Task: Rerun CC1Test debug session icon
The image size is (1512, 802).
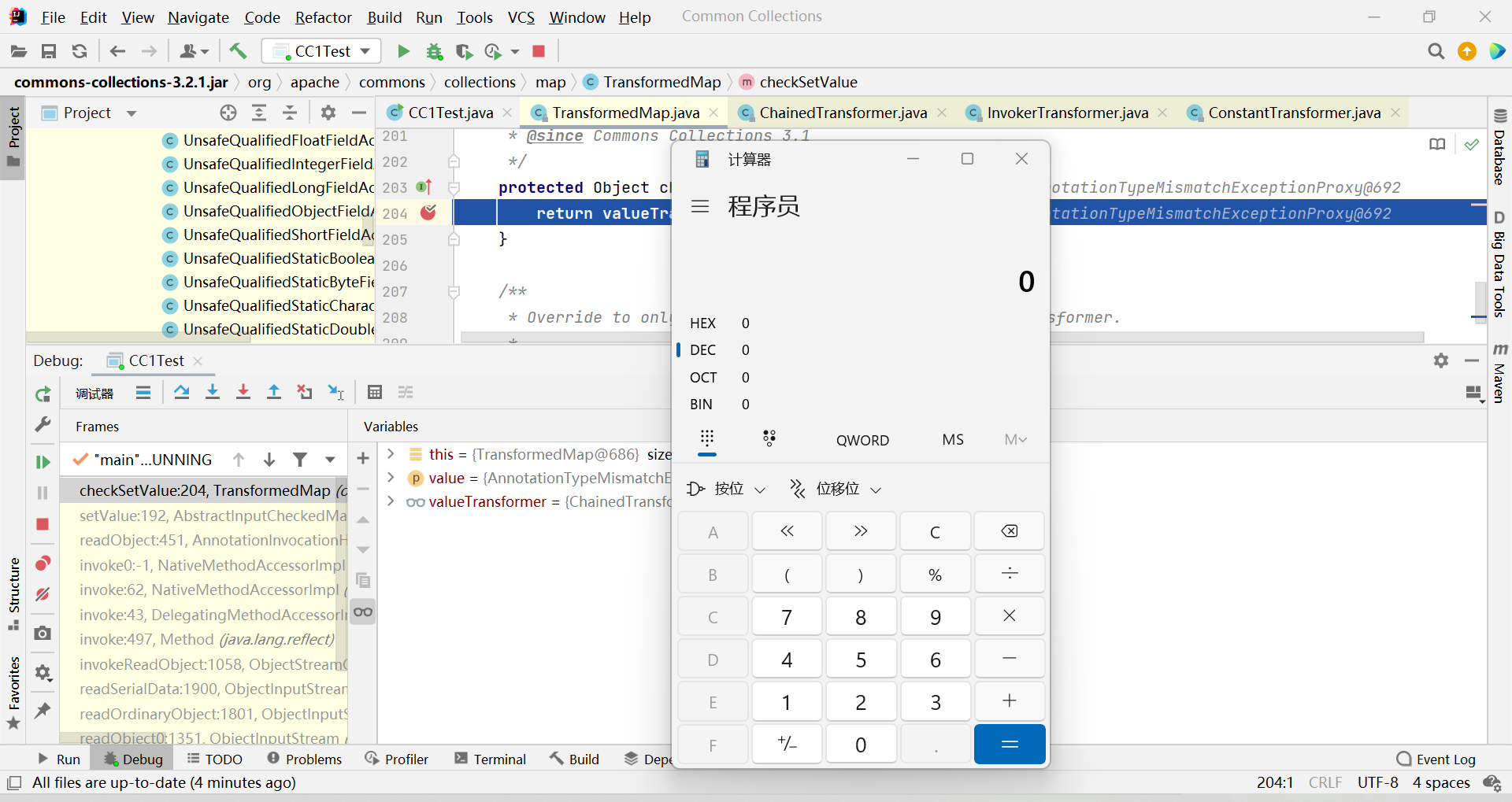Action: pos(43,394)
